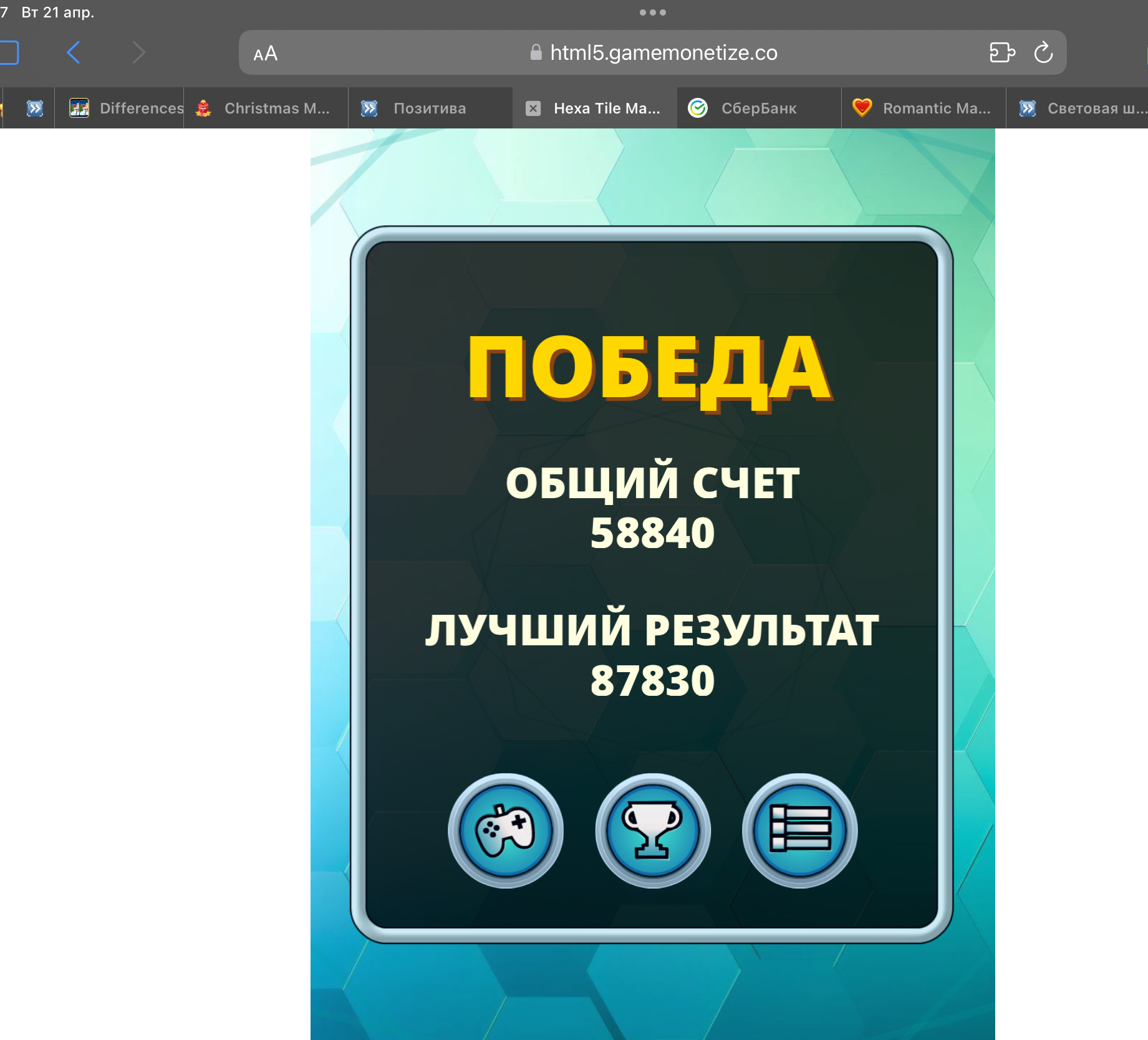Go back using the back arrow
1148x1040 pixels.
tap(74, 53)
